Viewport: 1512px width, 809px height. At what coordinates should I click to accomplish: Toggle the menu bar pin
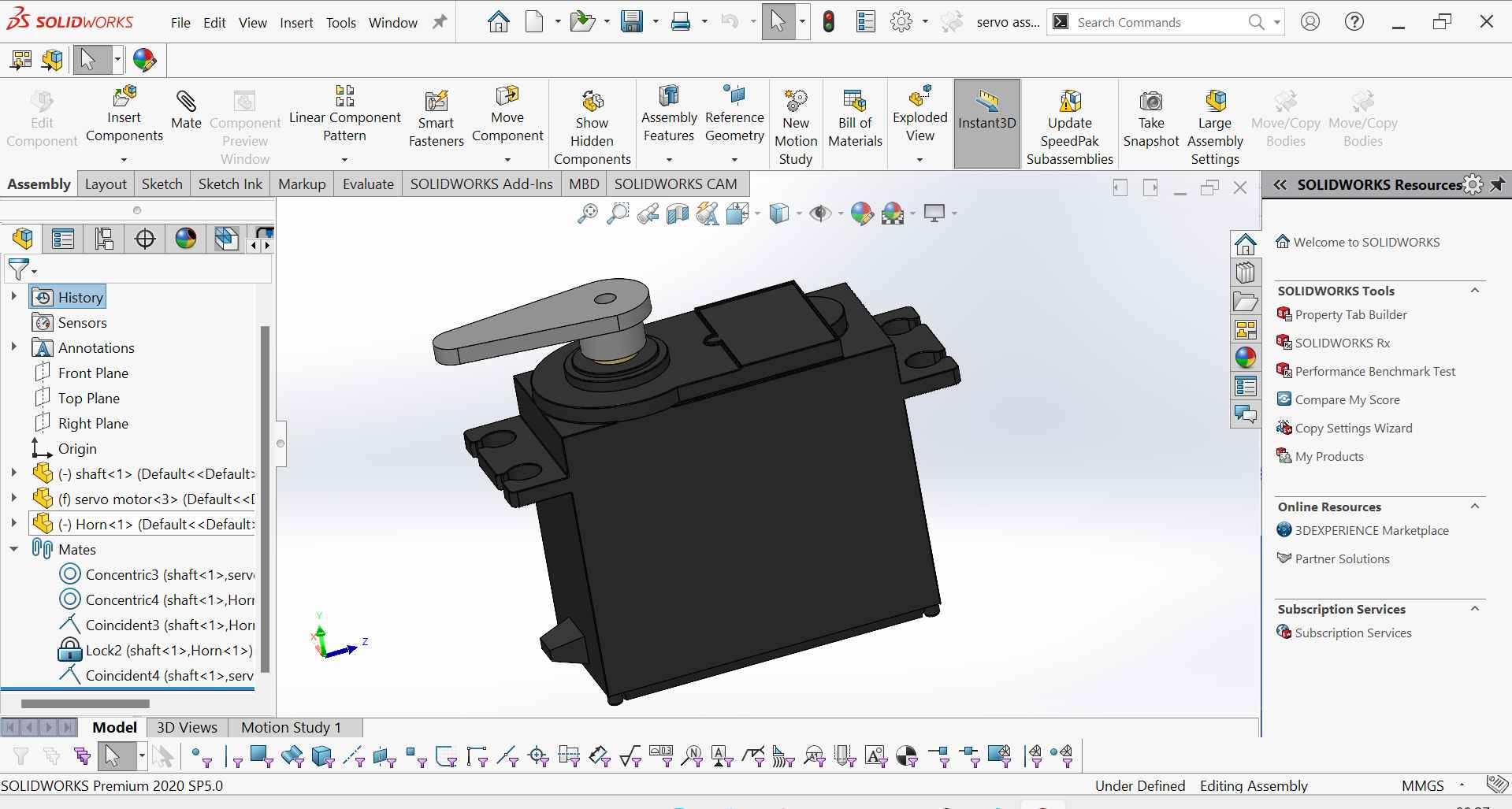pyautogui.click(x=440, y=22)
